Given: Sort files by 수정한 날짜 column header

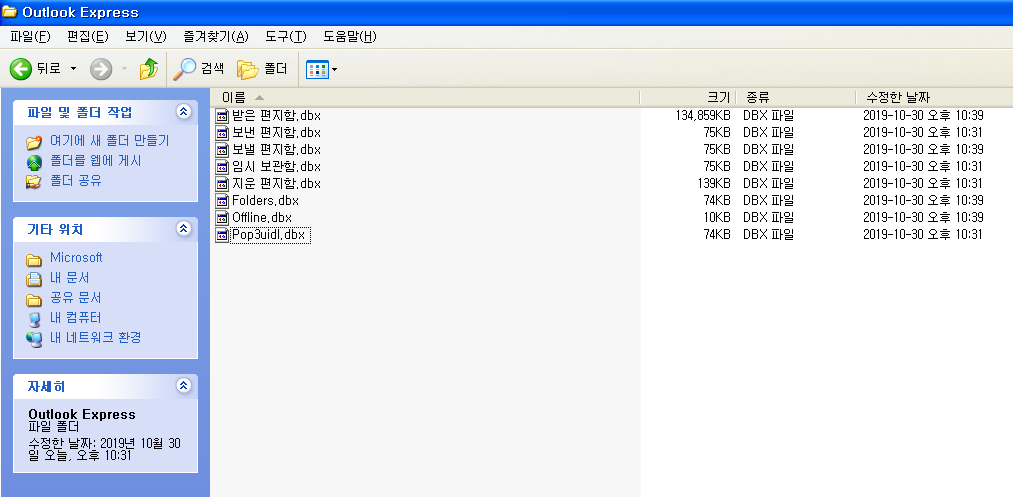Looking at the screenshot, I should [934, 98].
